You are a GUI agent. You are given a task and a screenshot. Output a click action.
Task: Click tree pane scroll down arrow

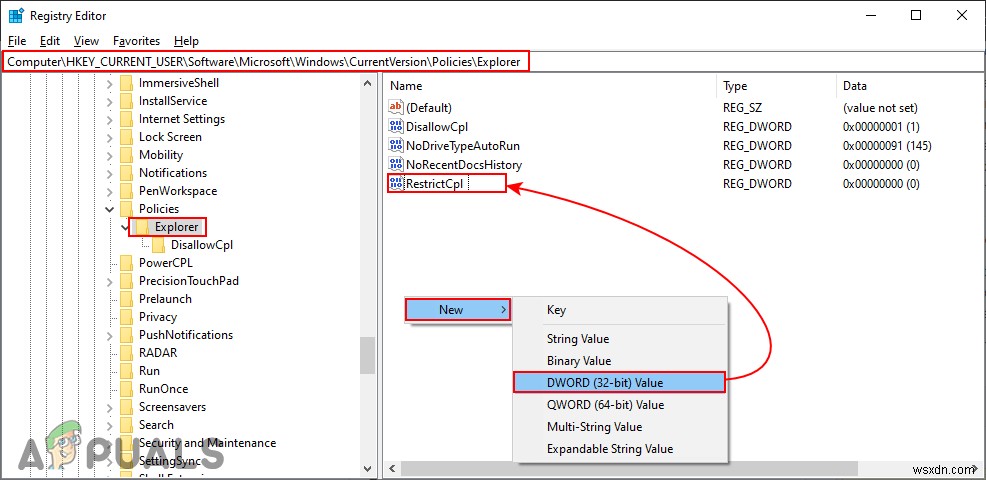tap(368, 469)
